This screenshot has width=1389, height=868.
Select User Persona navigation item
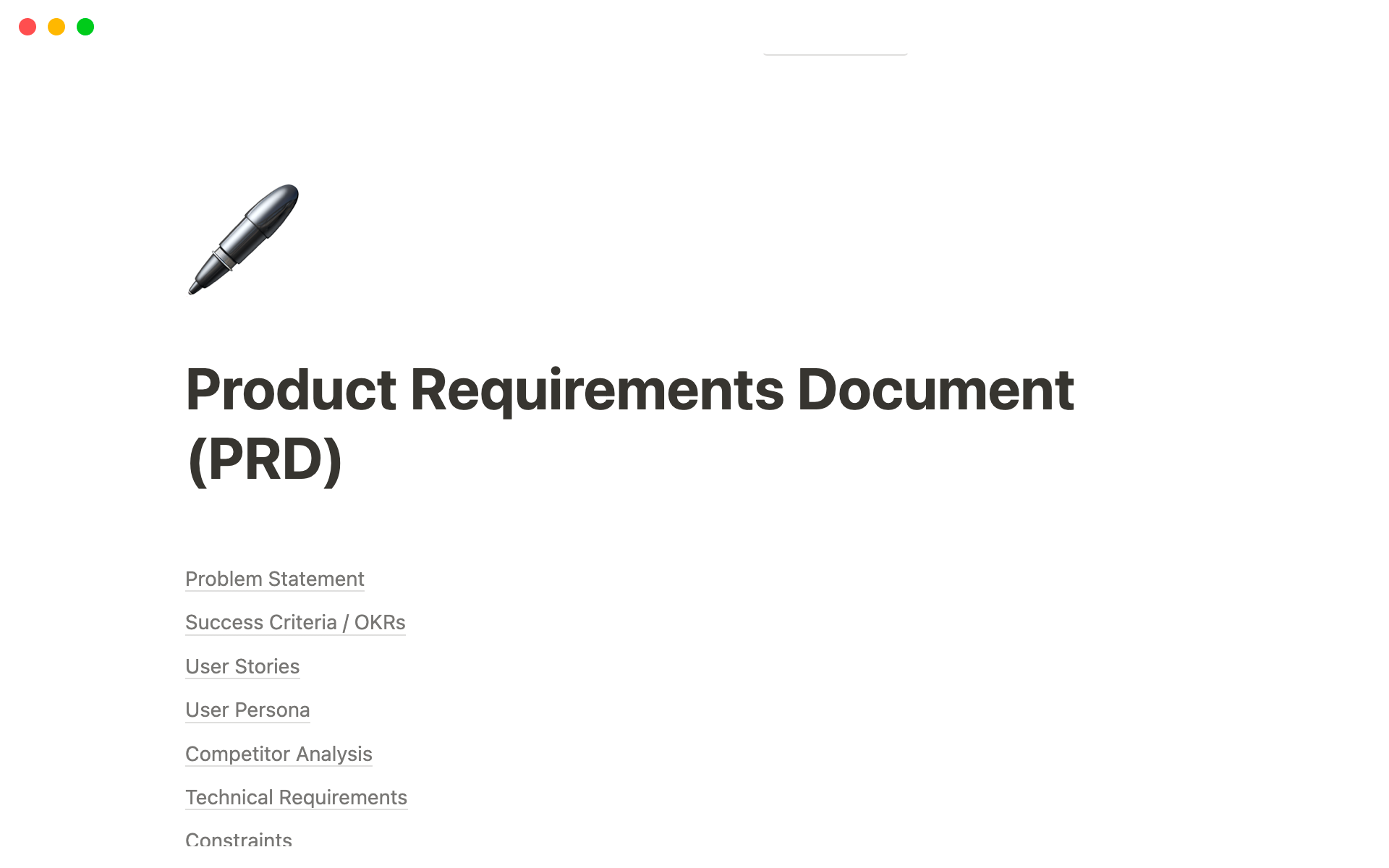coord(247,710)
